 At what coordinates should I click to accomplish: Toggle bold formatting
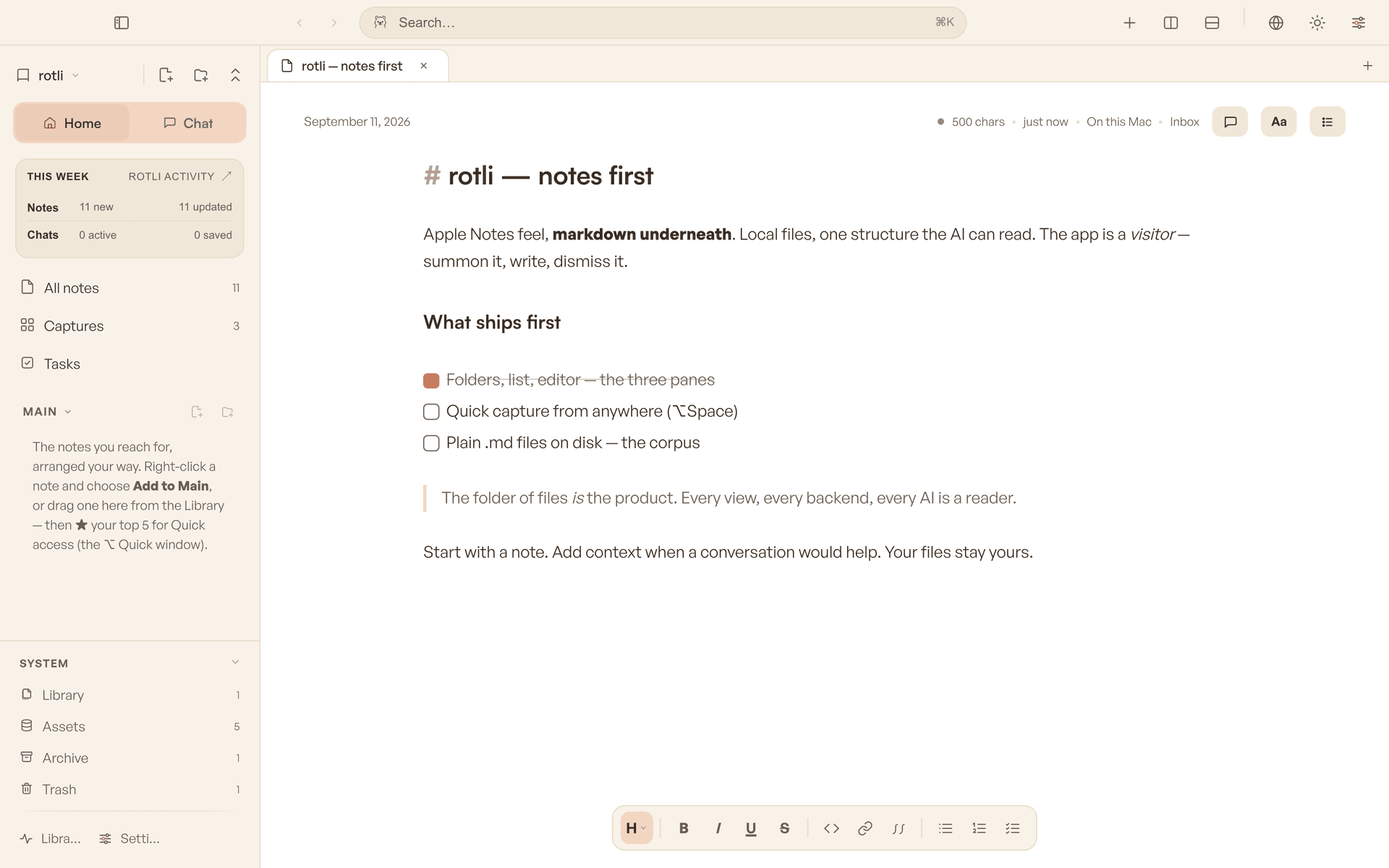point(684,828)
